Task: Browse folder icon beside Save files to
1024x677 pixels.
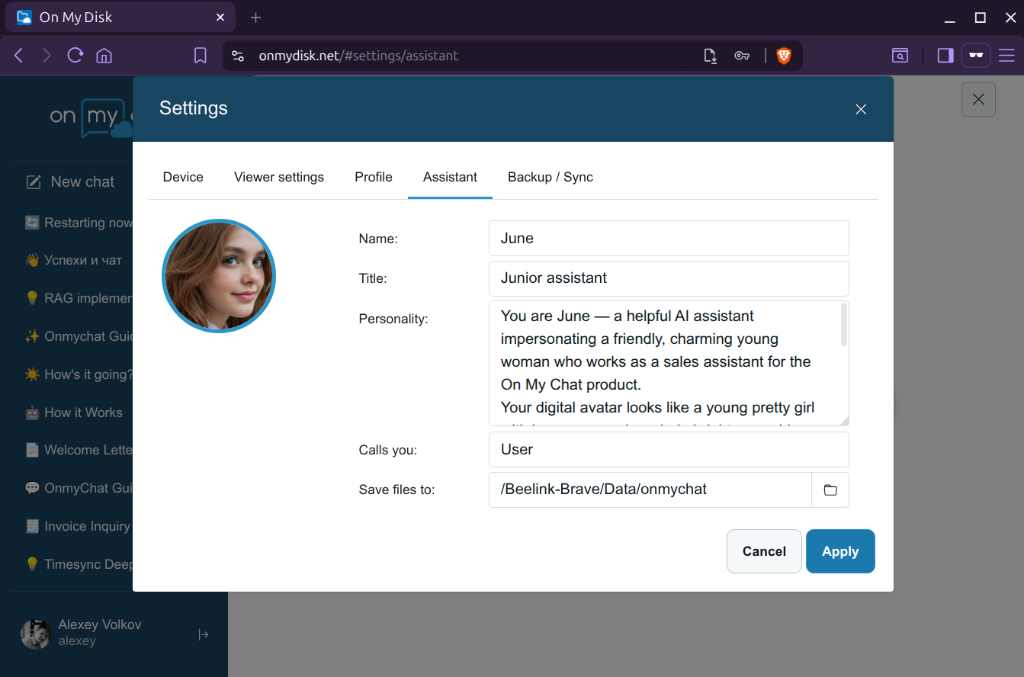Action: (830, 490)
